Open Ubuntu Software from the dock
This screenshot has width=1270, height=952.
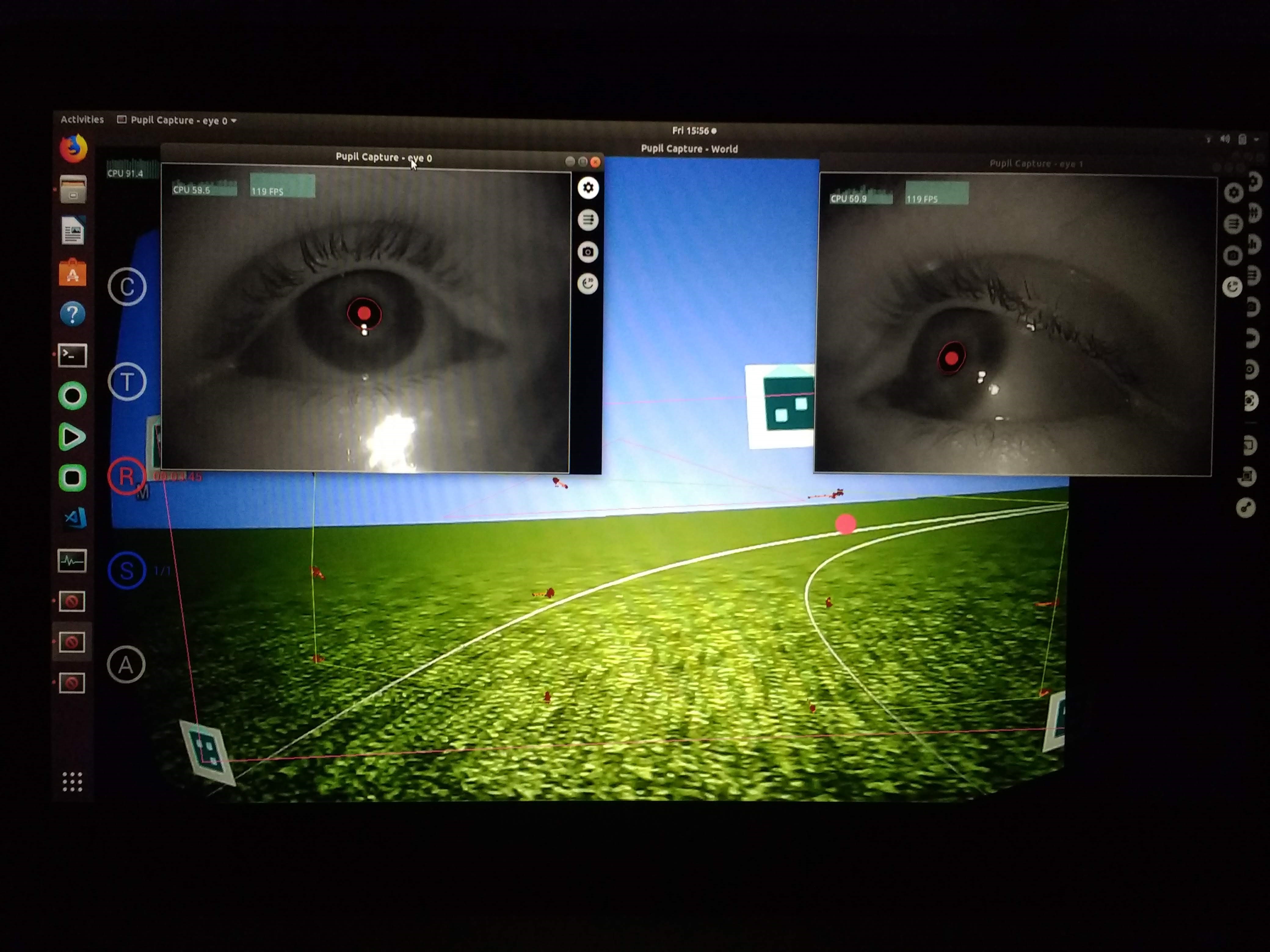(72, 272)
